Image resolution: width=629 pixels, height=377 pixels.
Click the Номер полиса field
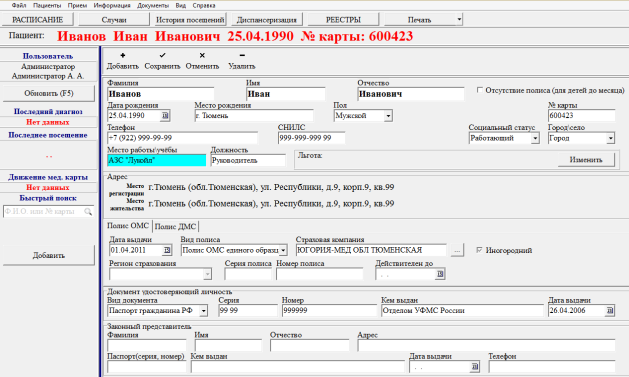click(319, 274)
